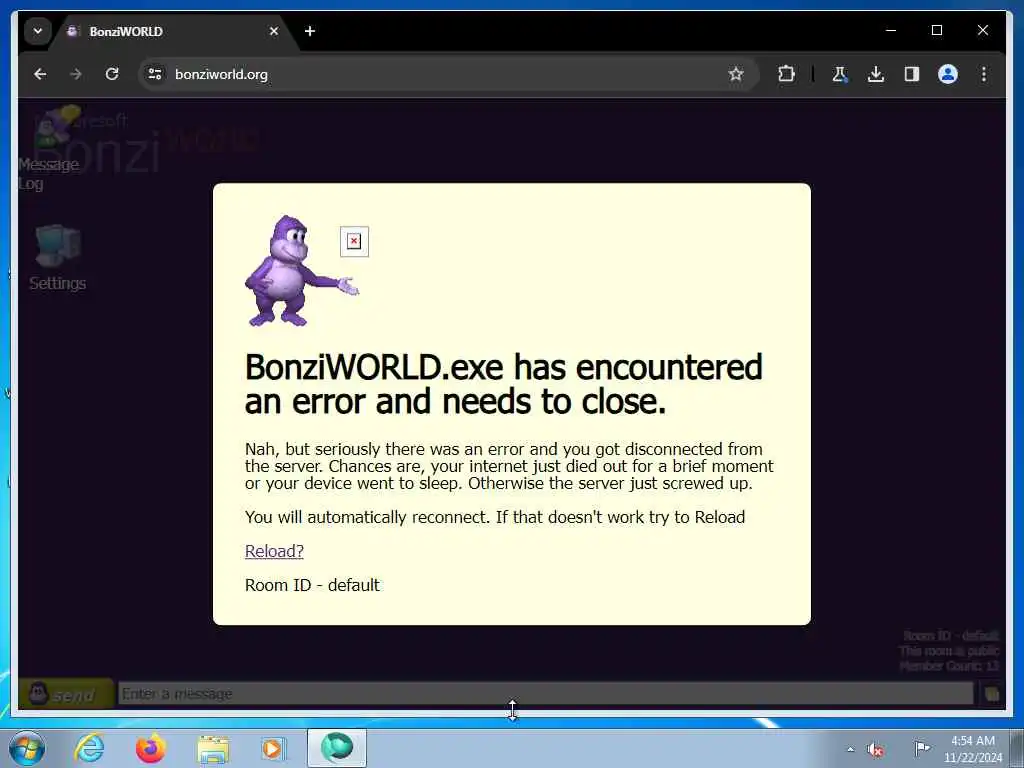Click the muted volume tray icon
The height and width of the screenshot is (768, 1024).
pos(875,749)
